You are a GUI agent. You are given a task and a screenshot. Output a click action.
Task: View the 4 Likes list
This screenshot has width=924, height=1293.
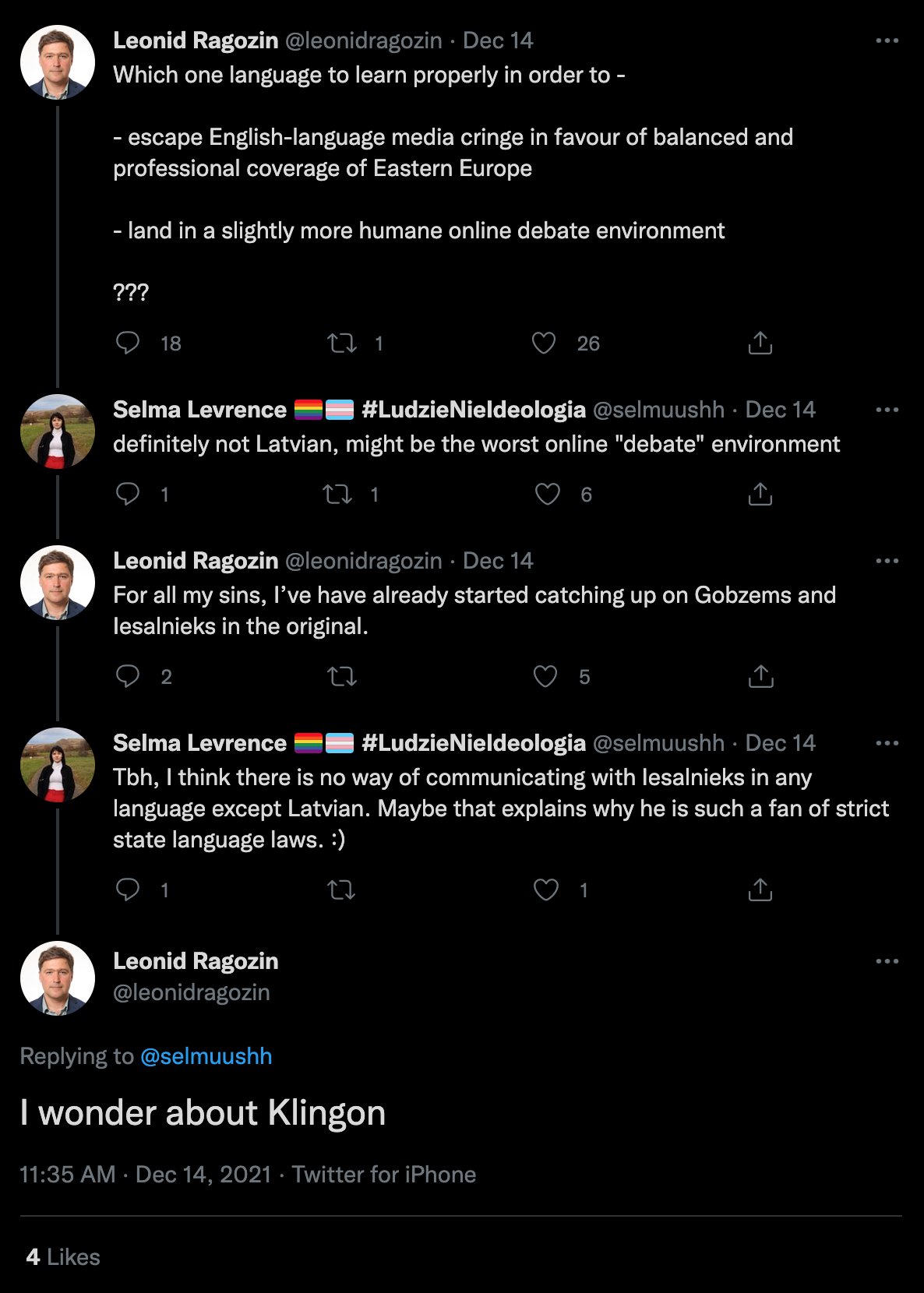click(63, 1257)
